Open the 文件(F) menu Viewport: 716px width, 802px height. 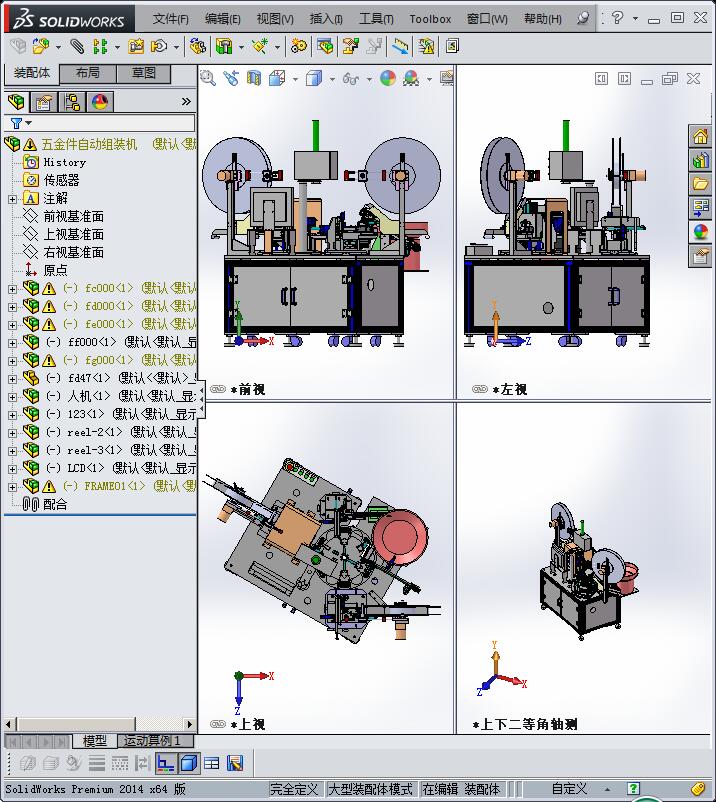click(170, 19)
